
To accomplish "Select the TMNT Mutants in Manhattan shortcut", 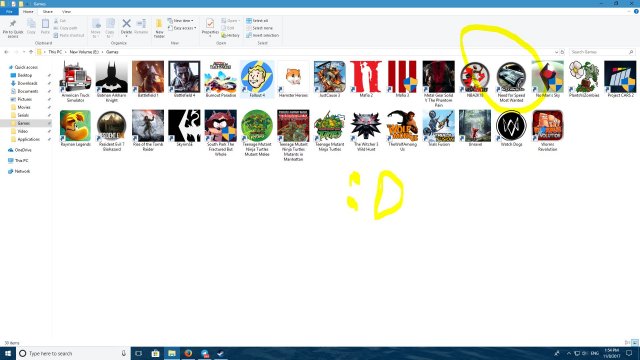I will pyautogui.click(x=293, y=135).
